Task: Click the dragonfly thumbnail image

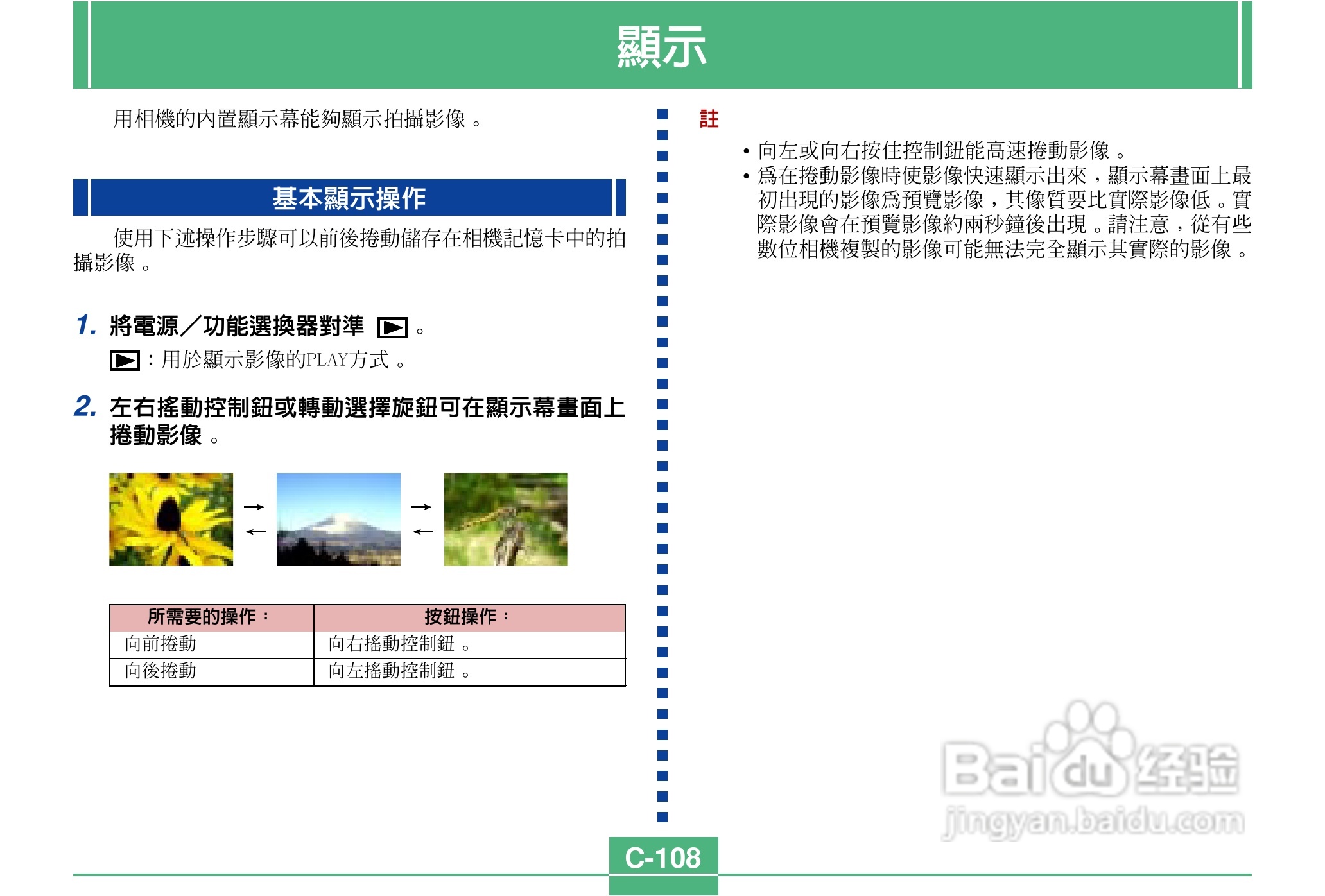Action: tap(506, 519)
